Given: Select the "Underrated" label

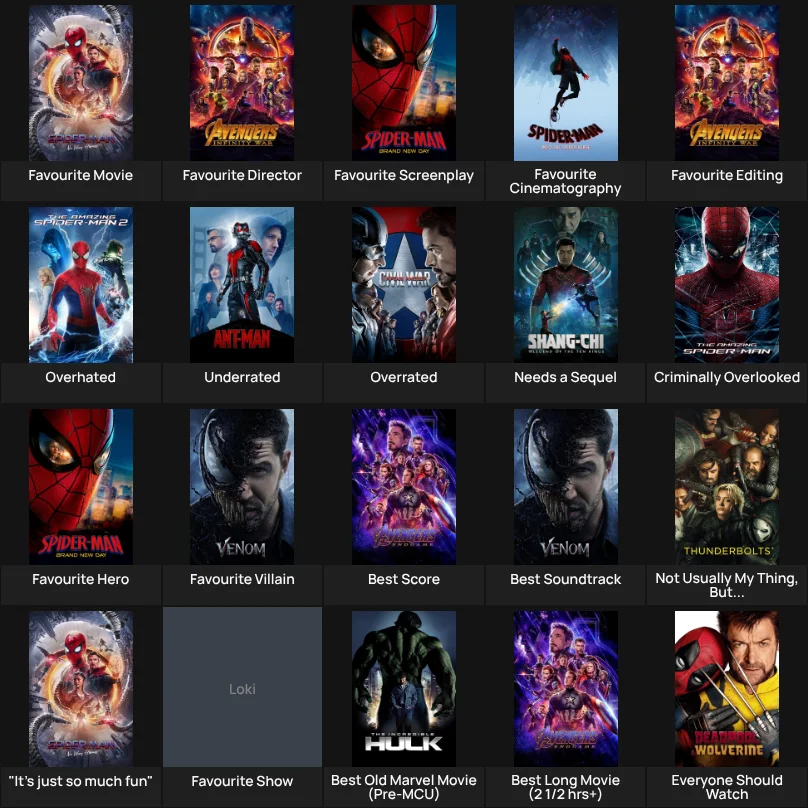Looking at the screenshot, I should click(242, 377).
